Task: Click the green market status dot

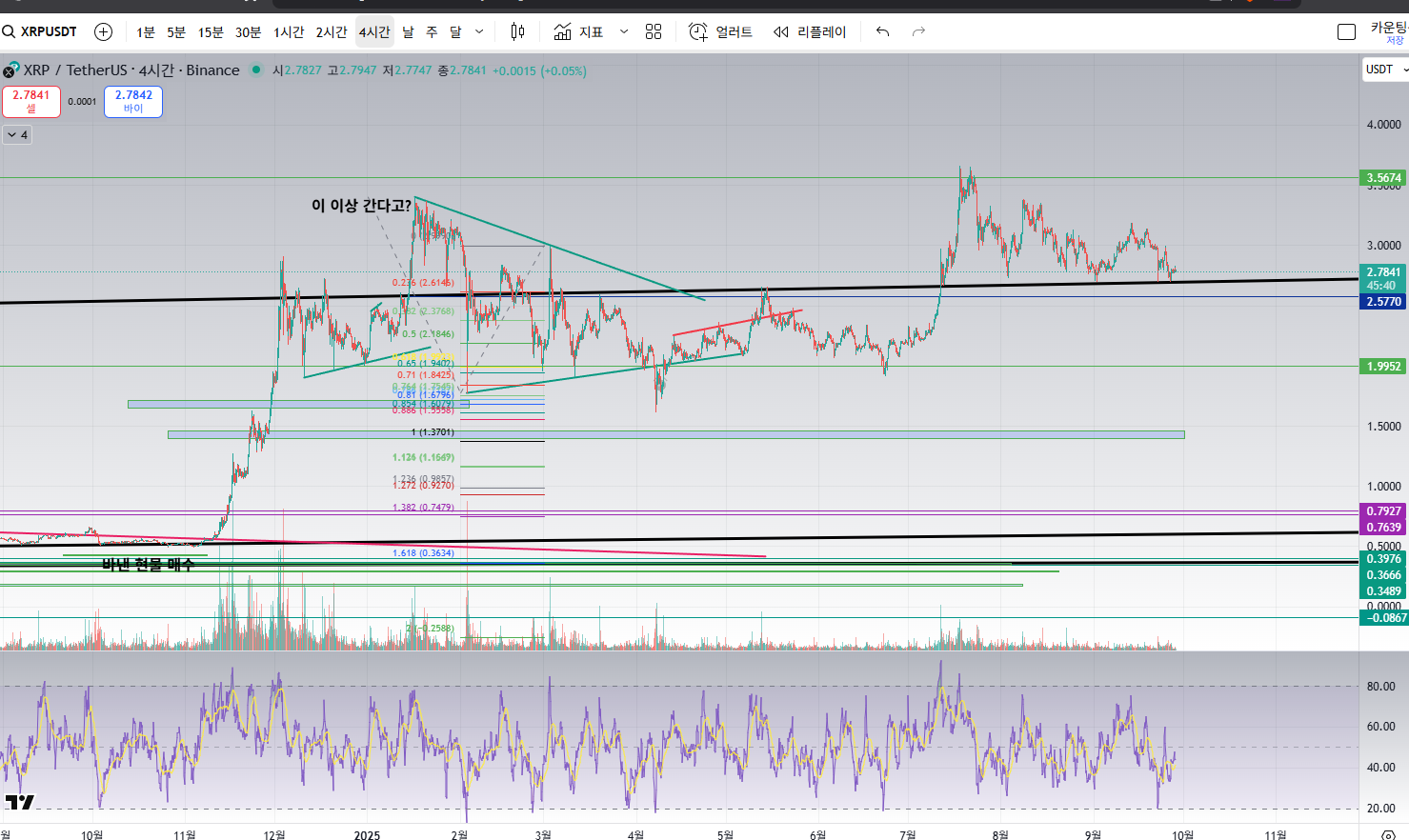Action: click(x=256, y=70)
